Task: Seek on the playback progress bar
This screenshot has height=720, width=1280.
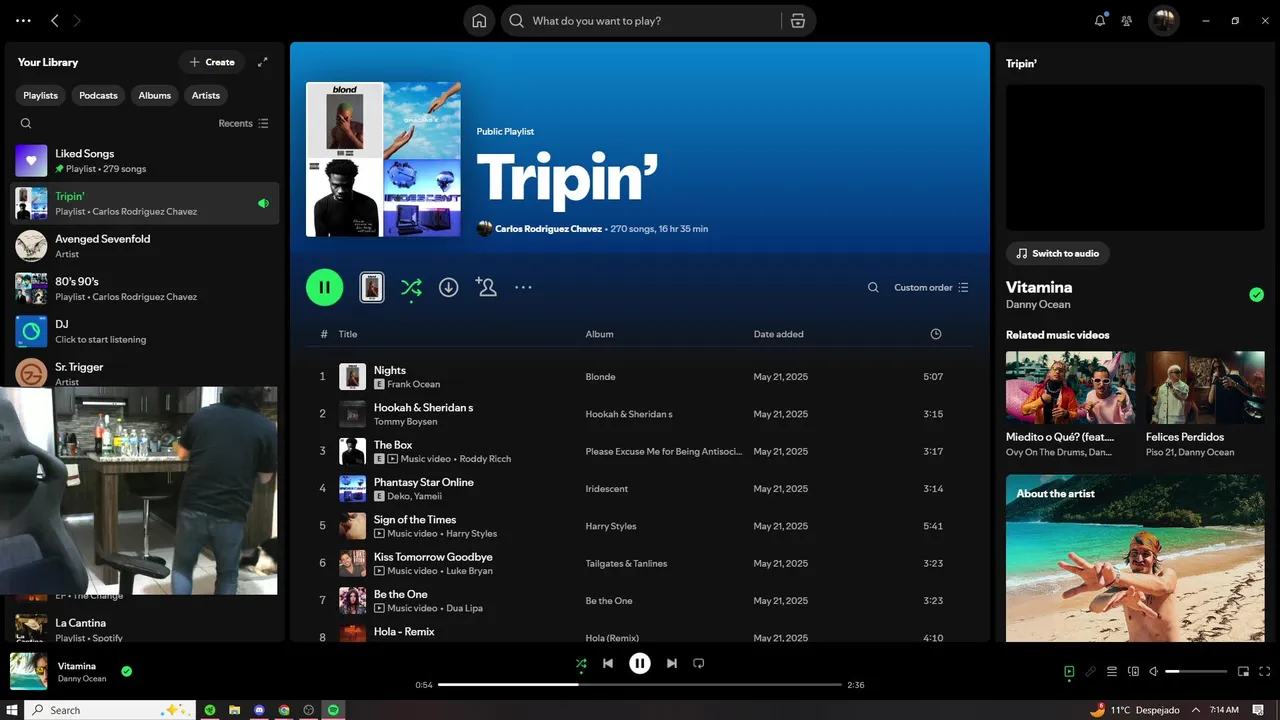Action: click(x=640, y=685)
